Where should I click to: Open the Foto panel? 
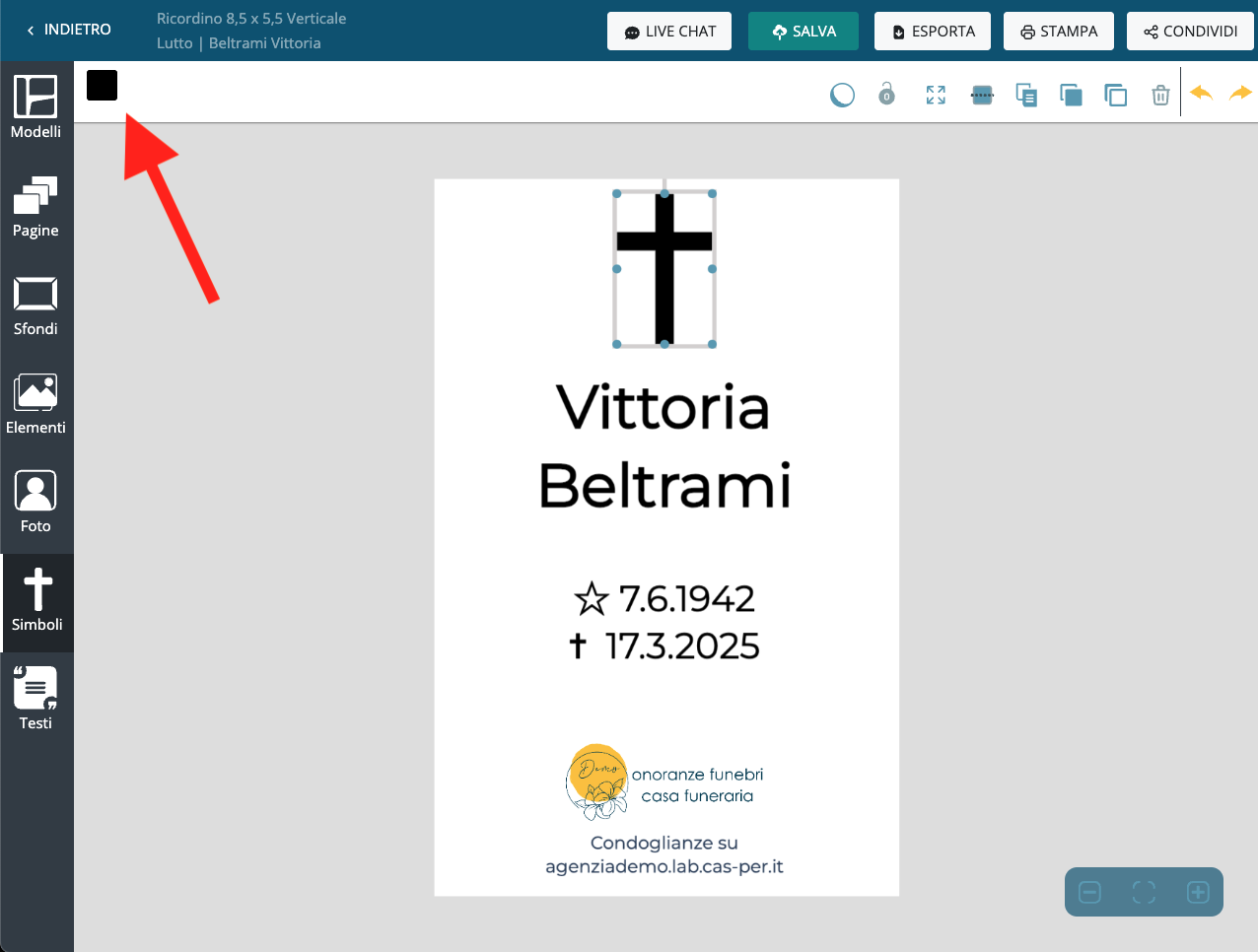[35, 503]
